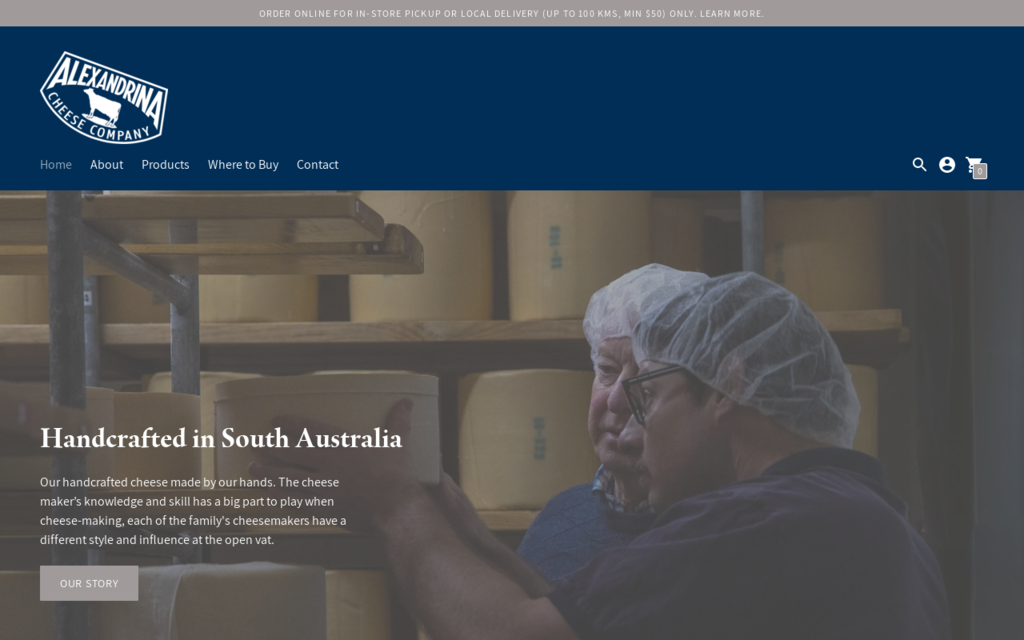The height and width of the screenshot is (640, 1024).
Task: Click the cart item count badge
Action: coord(980,171)
